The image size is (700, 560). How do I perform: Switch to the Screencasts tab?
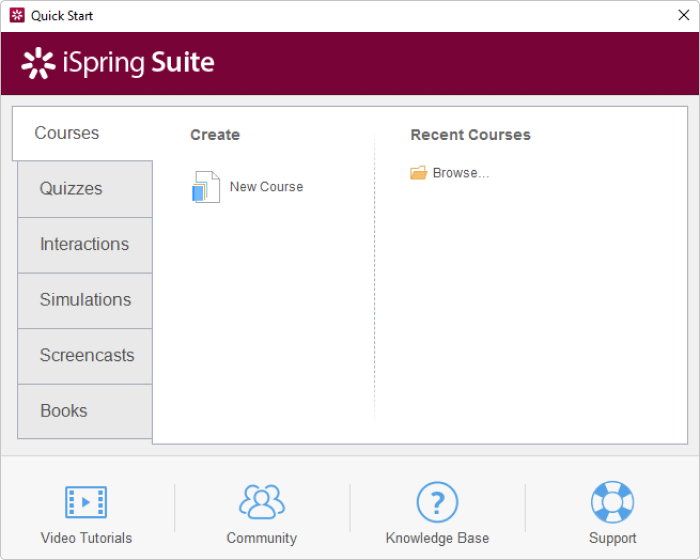[85, 356]
